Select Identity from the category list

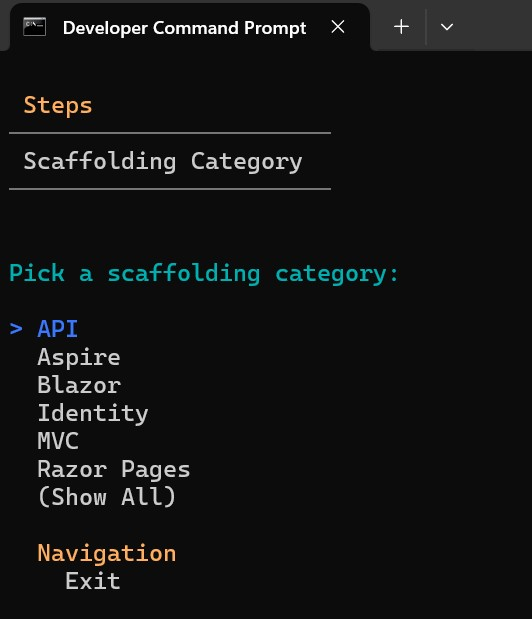(93, 413)
